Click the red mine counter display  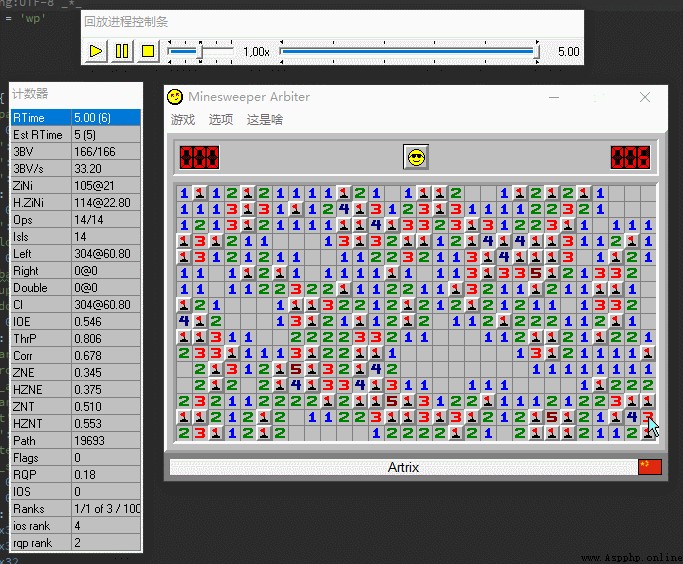(199, 157)
